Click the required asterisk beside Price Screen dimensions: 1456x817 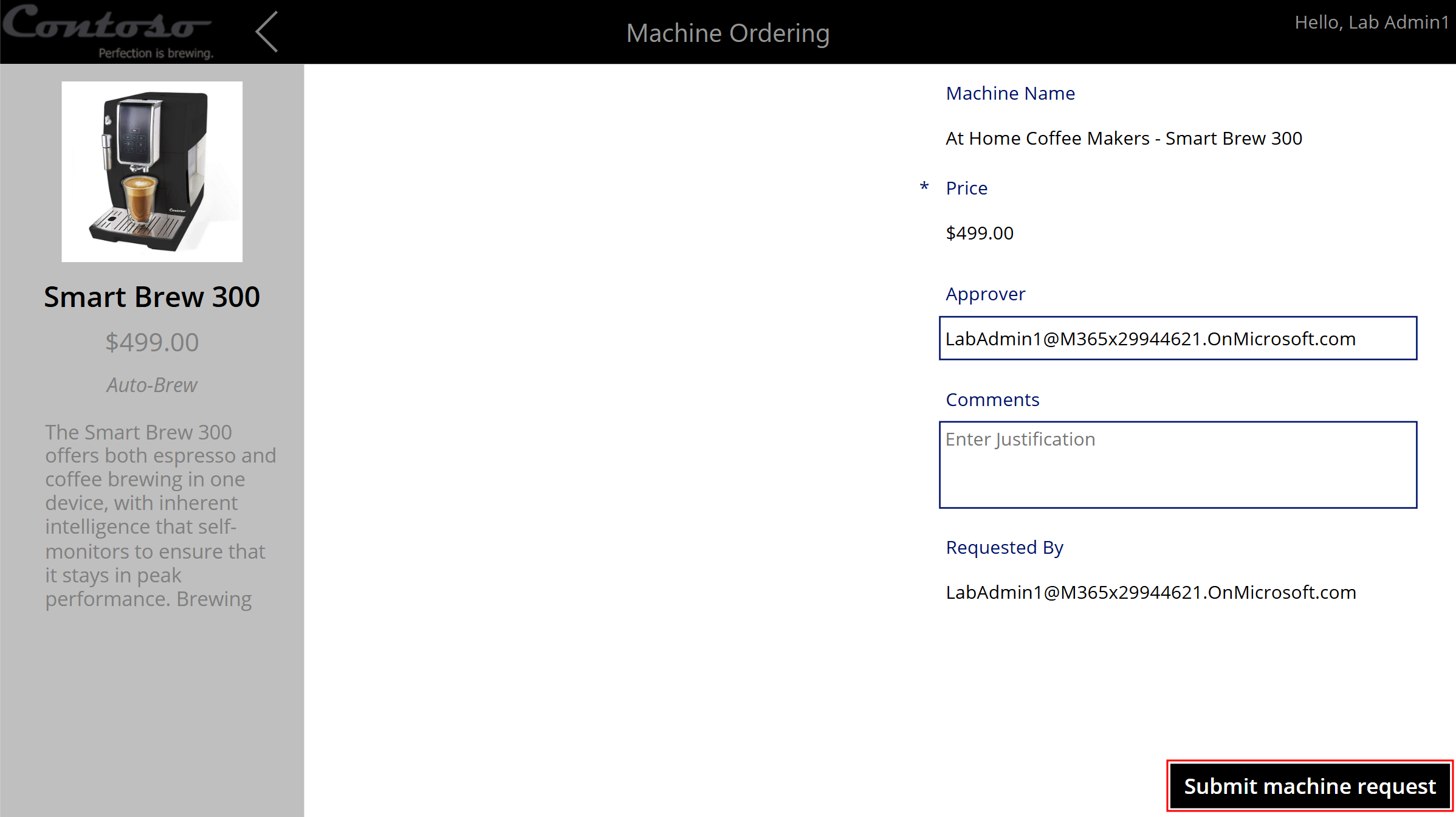924,187
